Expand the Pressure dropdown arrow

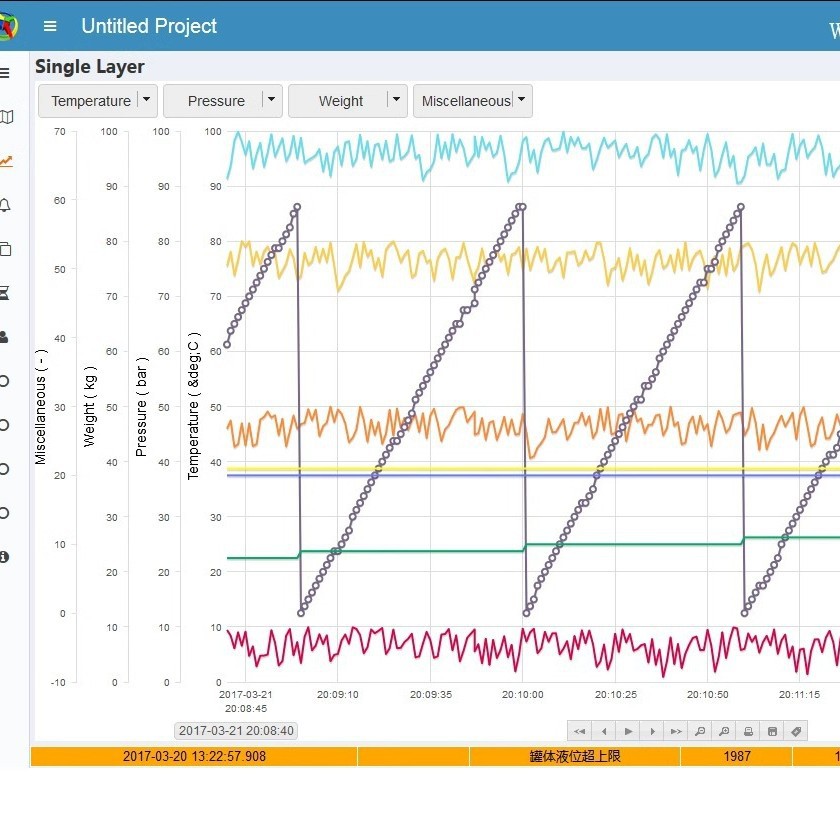(x=271, y=100)
